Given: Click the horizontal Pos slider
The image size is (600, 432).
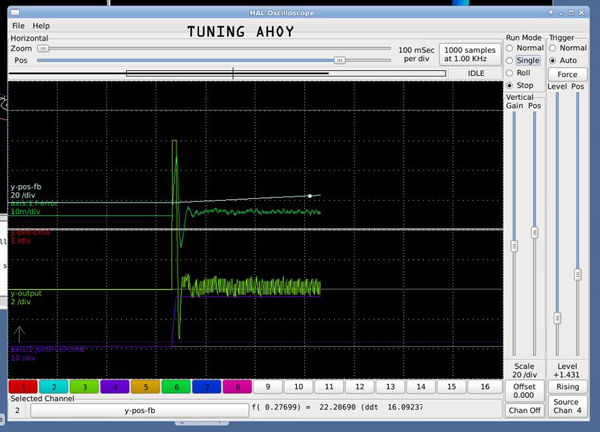Looking at the screenshot, I should click(339, 60).
